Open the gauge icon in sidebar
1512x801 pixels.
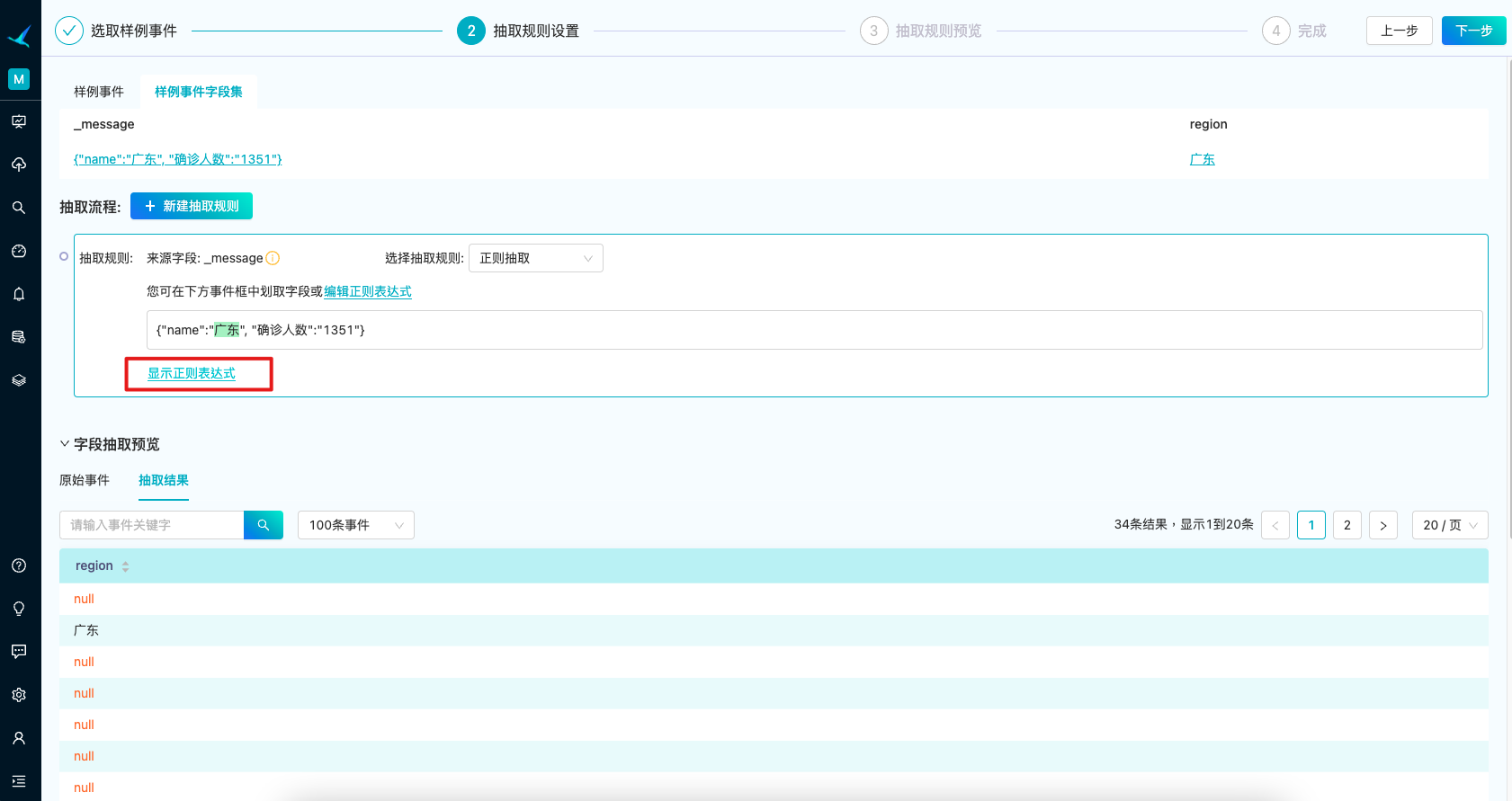(19, 251)
